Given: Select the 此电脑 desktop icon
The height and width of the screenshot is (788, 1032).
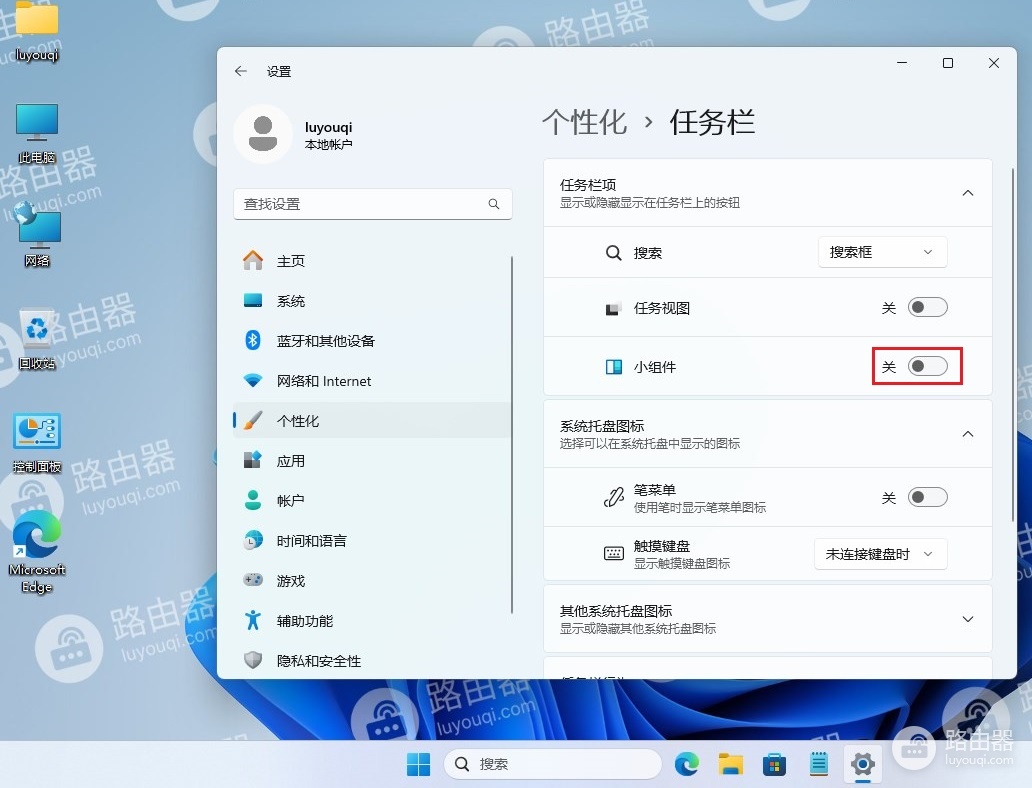Looking at the screenshot, I should click(x=37, y=133).
